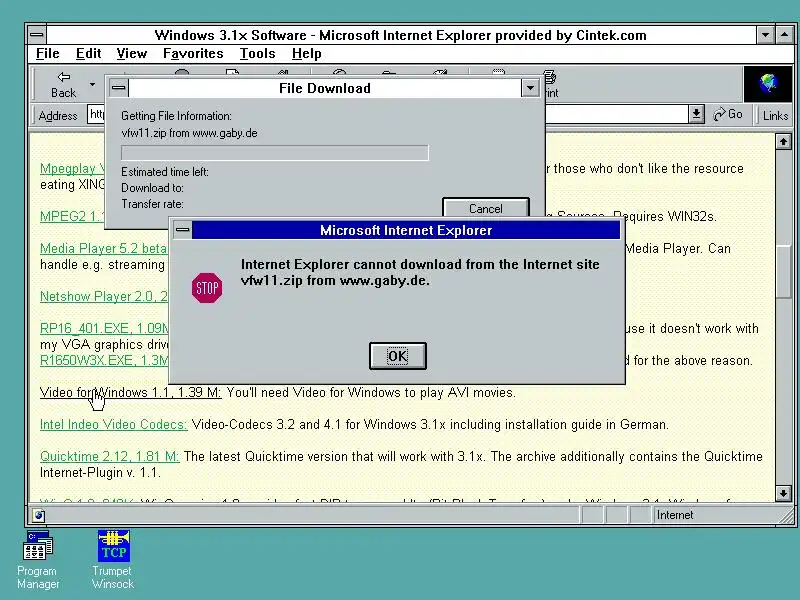Screen dimensions: 800x600
Task: Click the page scrollbar down arrow
Action: (783, 493)
